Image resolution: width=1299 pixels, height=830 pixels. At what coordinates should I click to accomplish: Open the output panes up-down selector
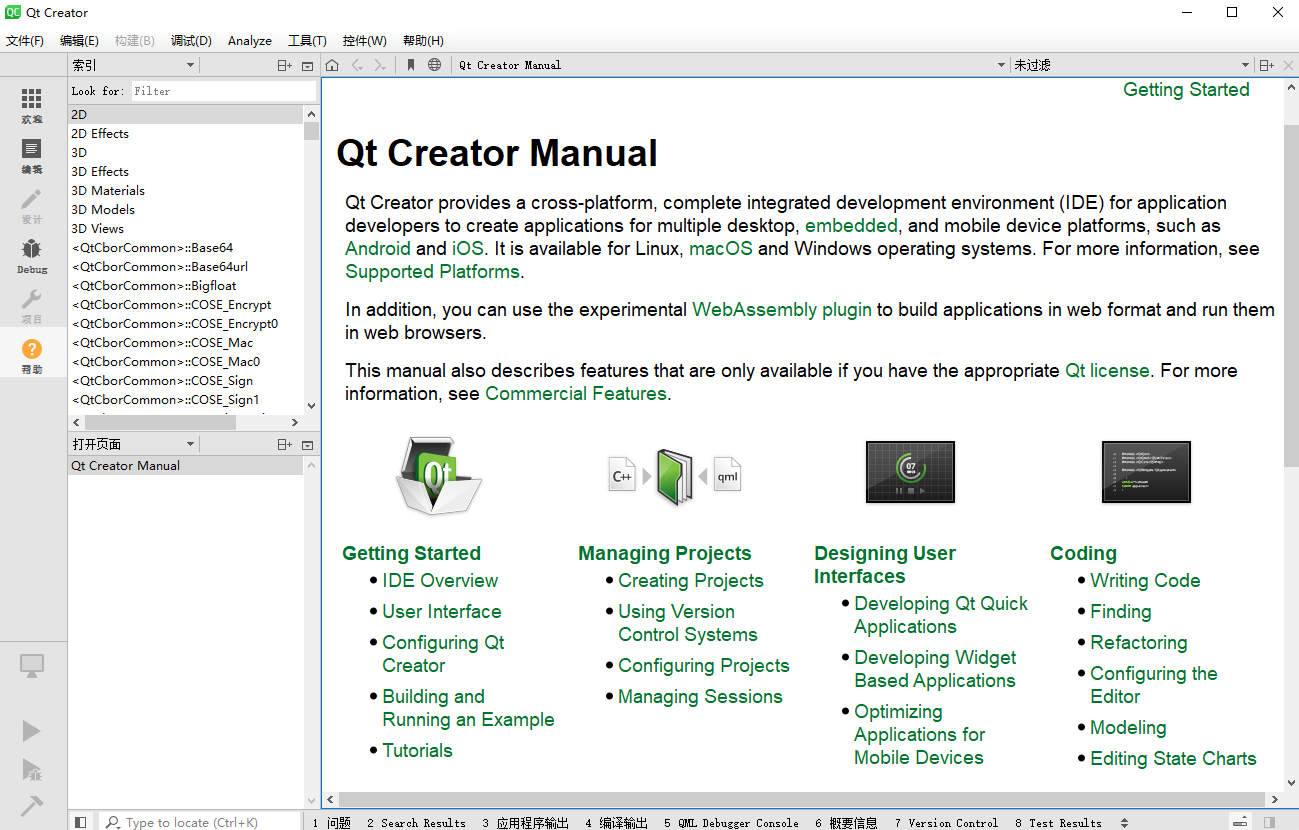coord(1124,822)
